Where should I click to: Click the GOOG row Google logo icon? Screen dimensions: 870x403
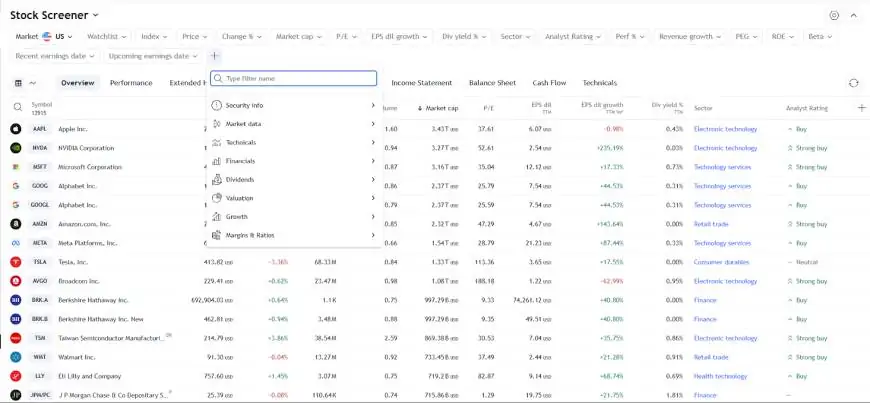click(x=16, y=187)
